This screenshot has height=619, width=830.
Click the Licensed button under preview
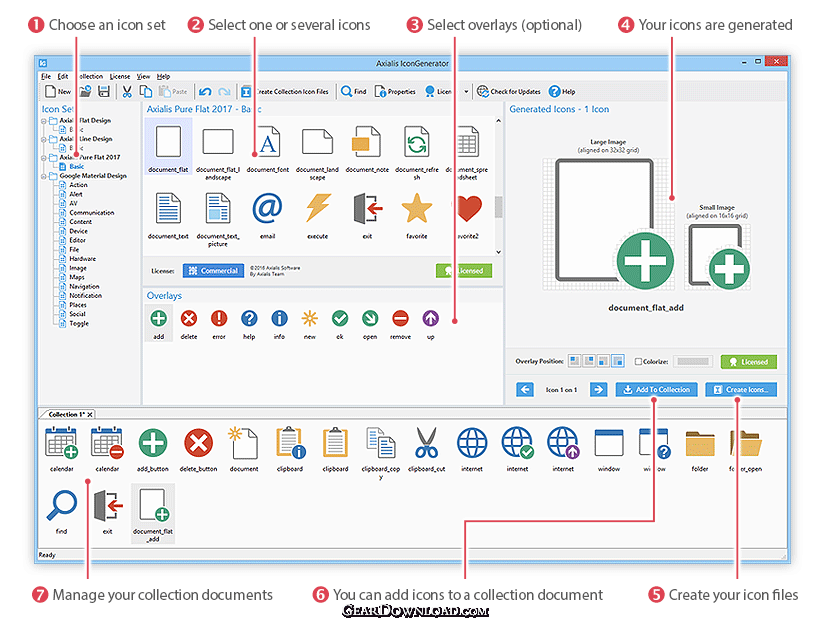749,362
